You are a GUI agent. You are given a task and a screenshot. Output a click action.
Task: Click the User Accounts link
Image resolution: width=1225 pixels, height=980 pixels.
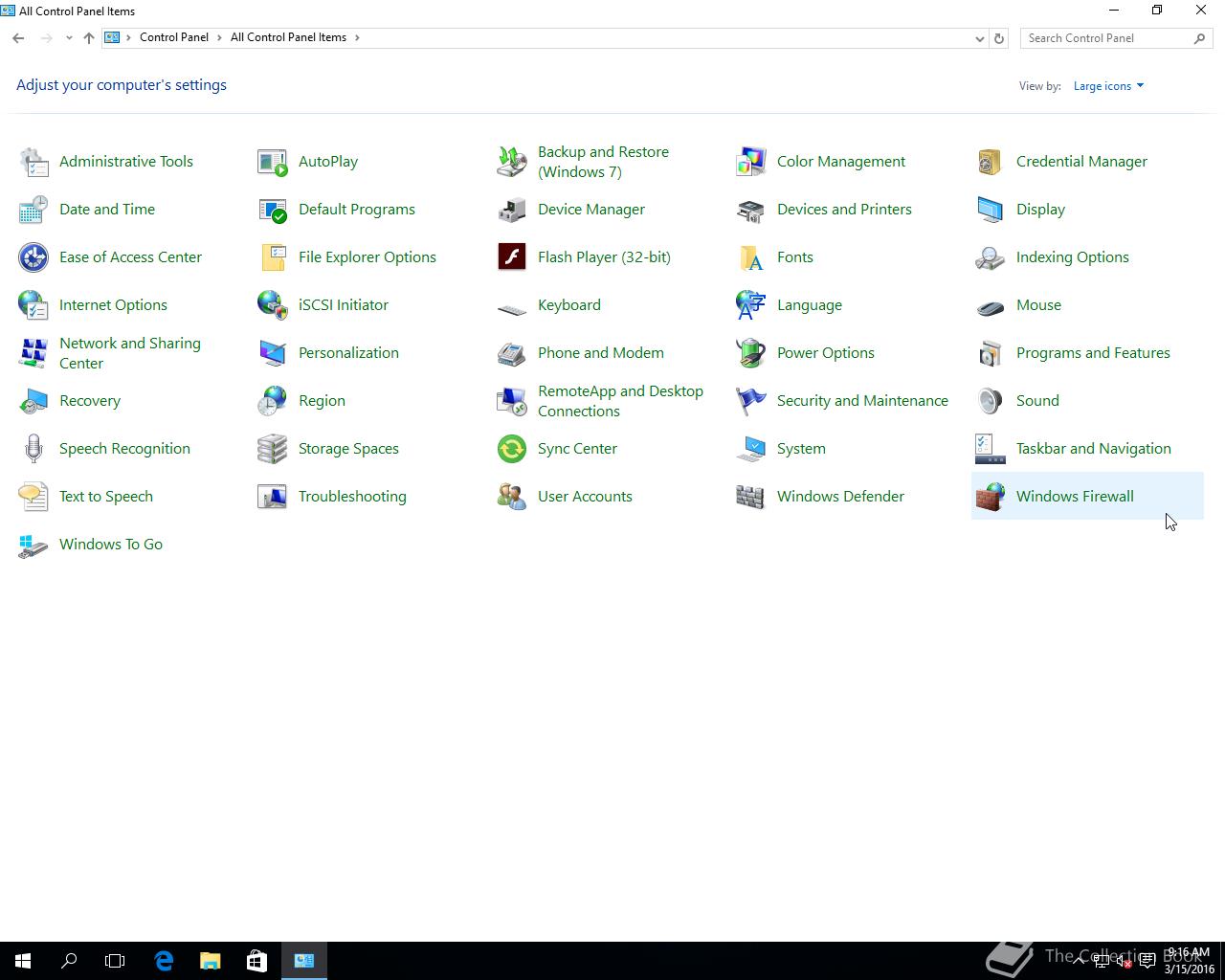pos(585,497)
